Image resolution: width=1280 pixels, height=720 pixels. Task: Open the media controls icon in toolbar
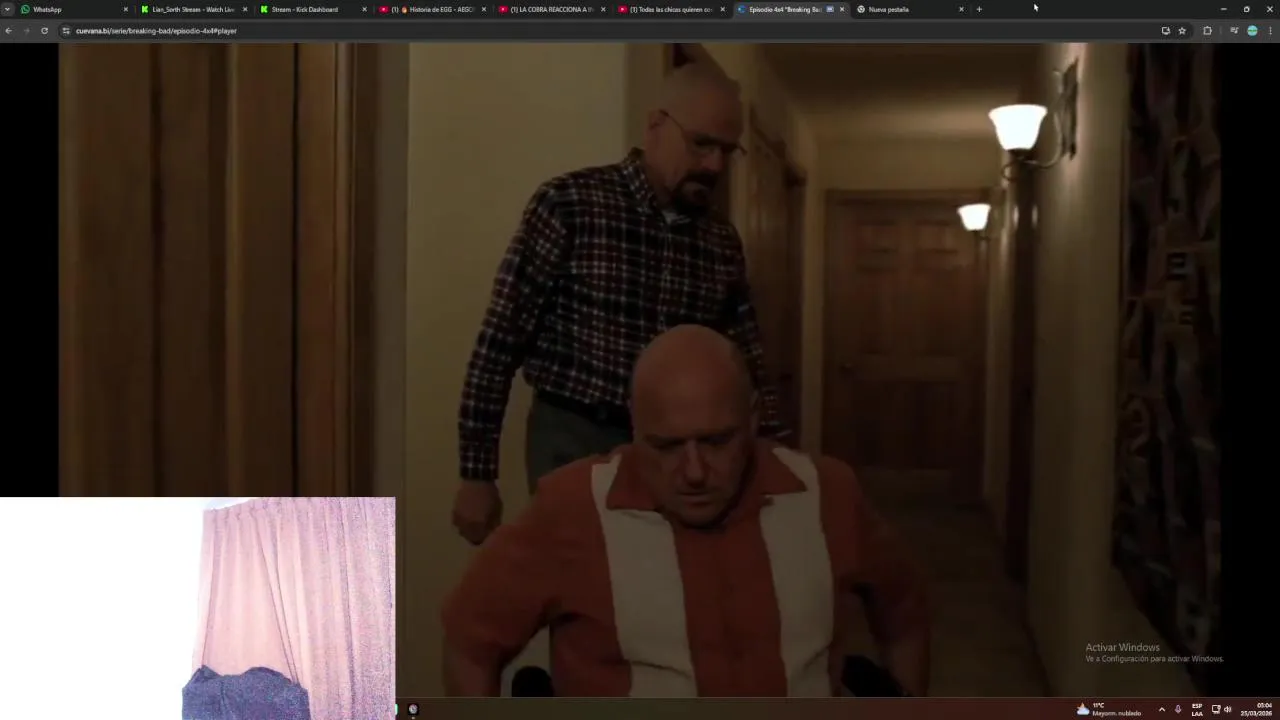(x=1234, y=31)
